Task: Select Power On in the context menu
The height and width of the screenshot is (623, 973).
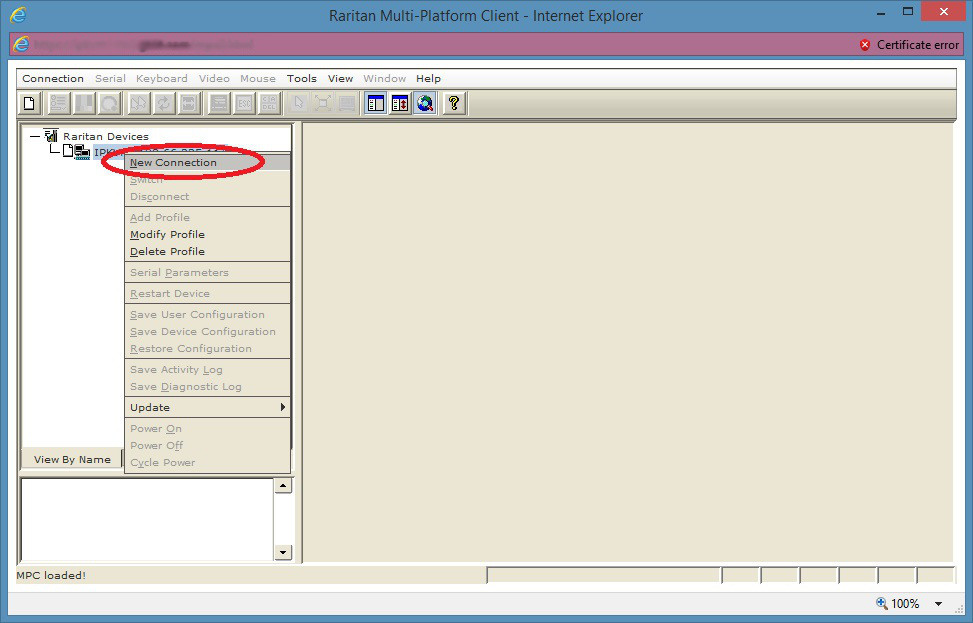Action: (x=207, y=428)
